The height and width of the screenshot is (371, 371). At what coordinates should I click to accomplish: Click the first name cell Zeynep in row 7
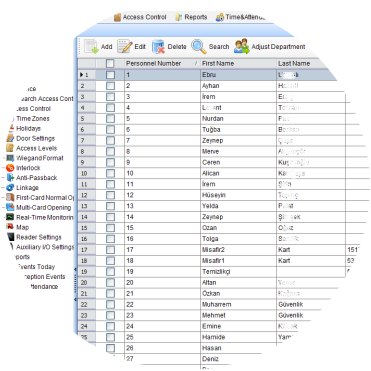coord(238,141)
